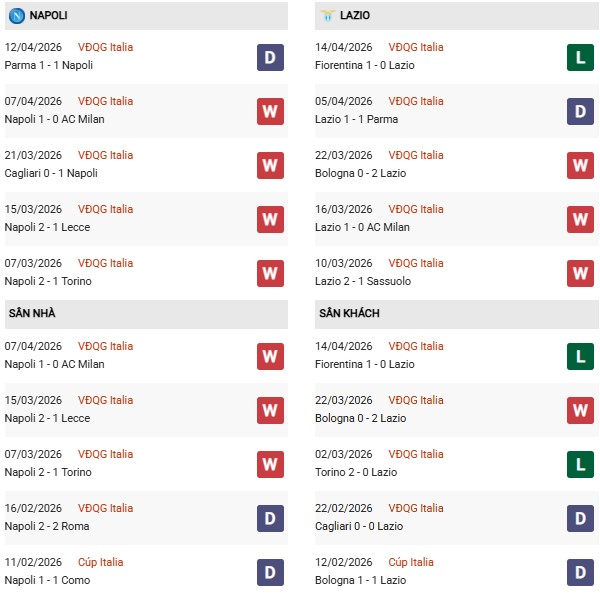Viewport: 600px width, 594px height.
Task: Click the D badge for Napoli 2 - 2 Roma
Action: coord(269,518)
